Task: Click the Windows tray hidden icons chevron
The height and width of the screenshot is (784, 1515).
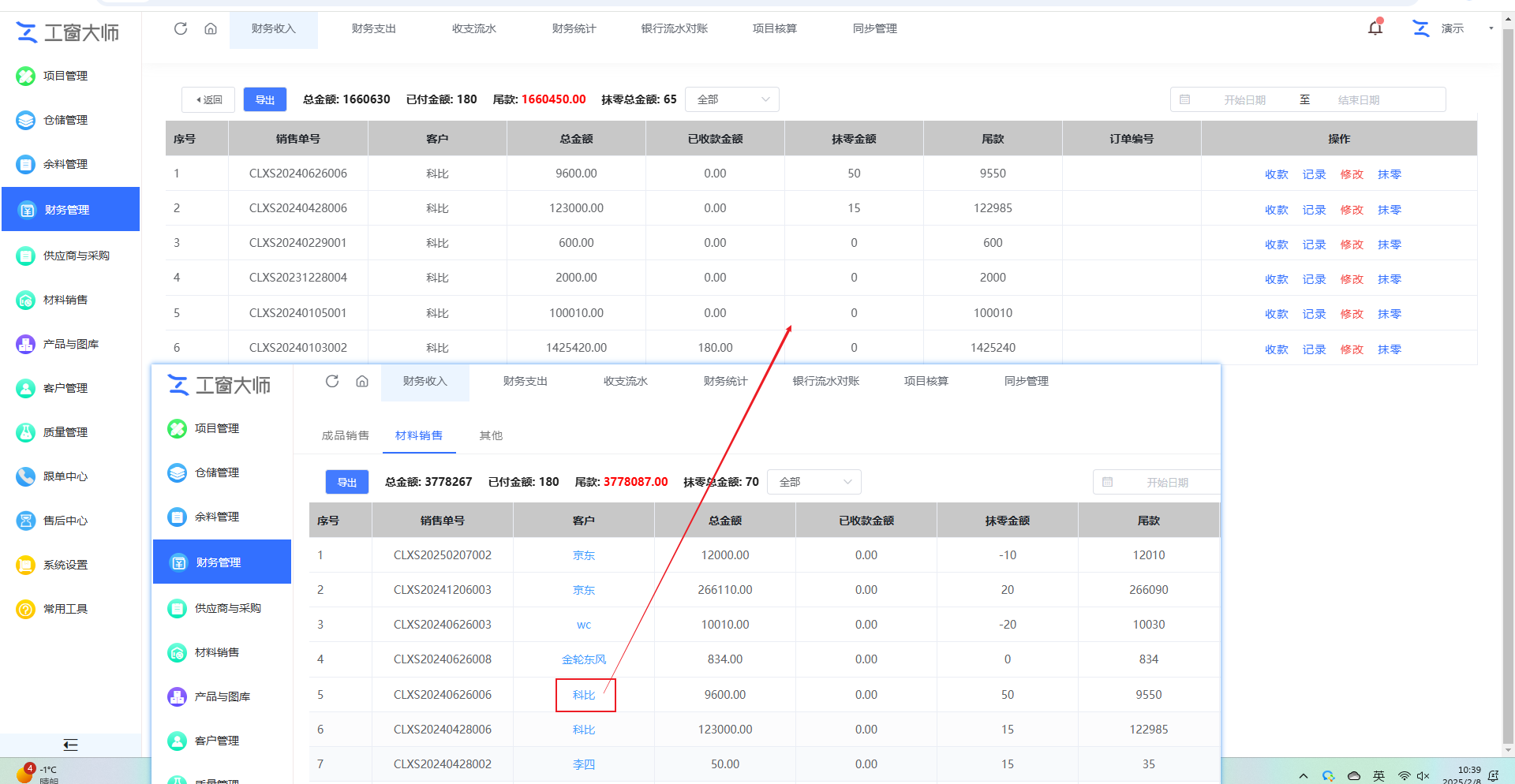Action: point(1303,776)
